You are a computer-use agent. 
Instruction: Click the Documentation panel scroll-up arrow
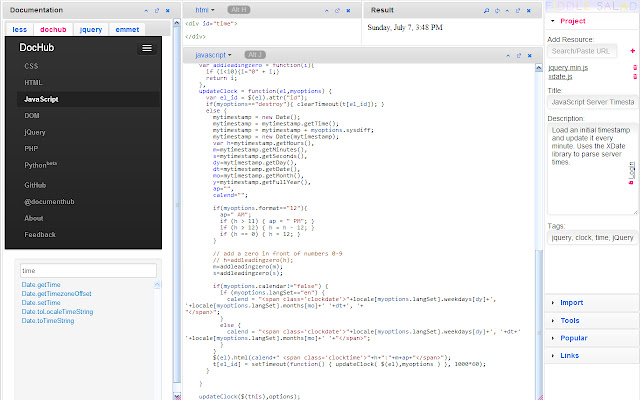[x=177, y=23]
